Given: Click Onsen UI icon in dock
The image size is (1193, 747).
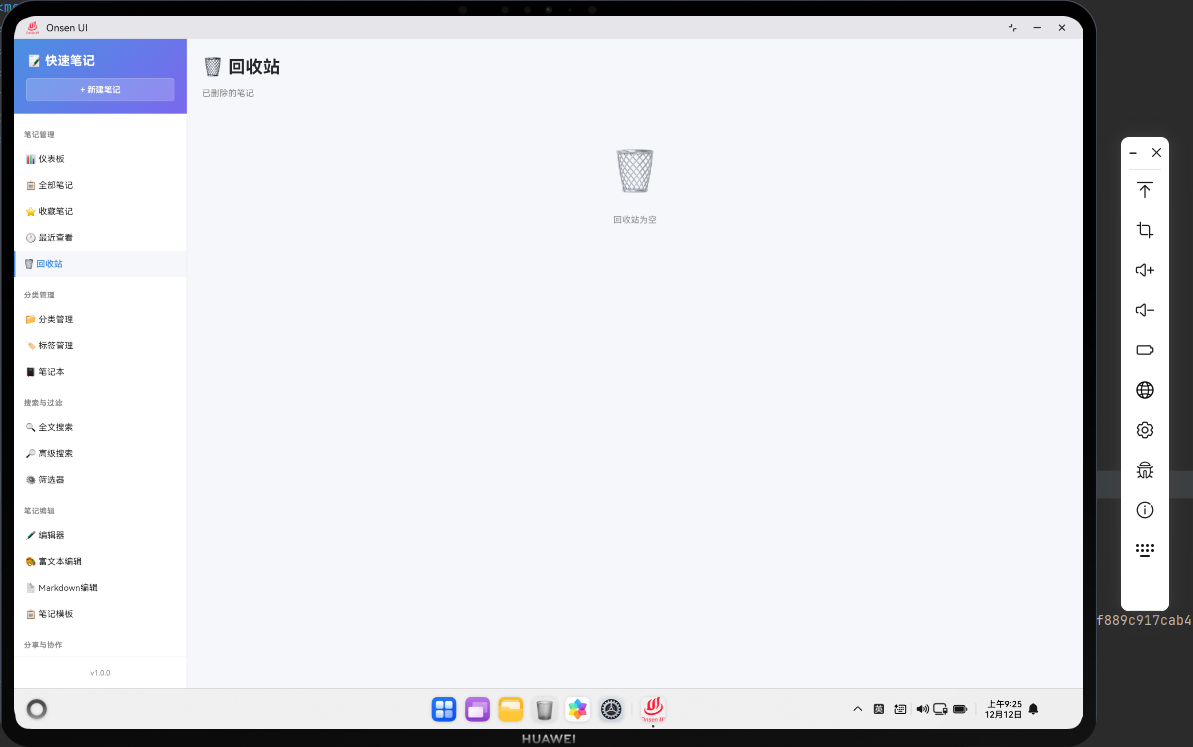Looking at the screenshot, I should tap(653, 709).
